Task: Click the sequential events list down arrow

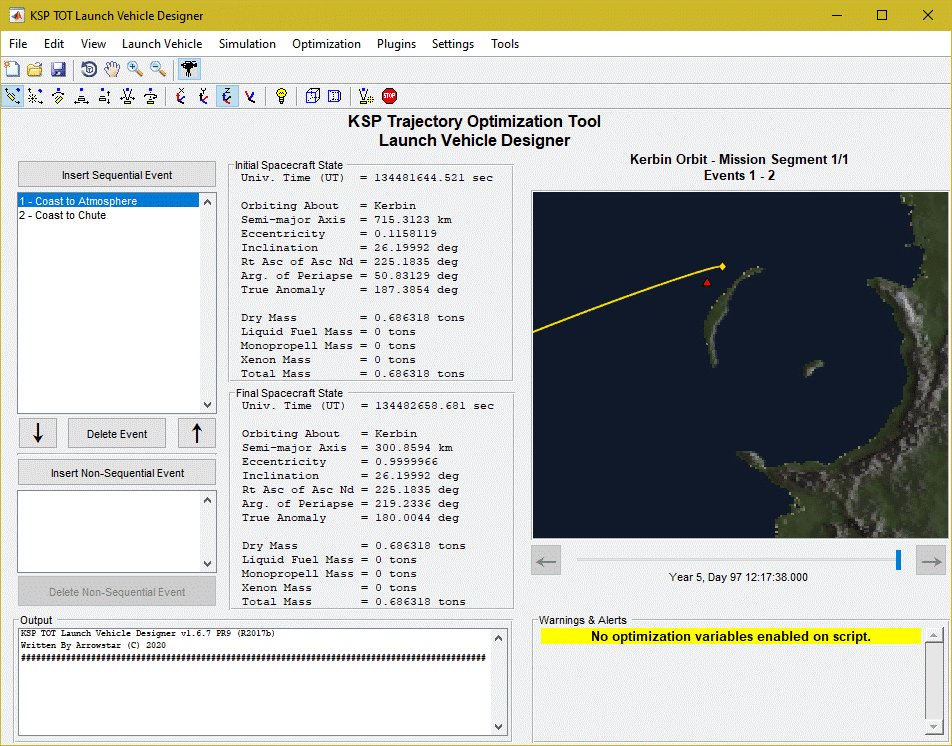Action: (208, 405)
